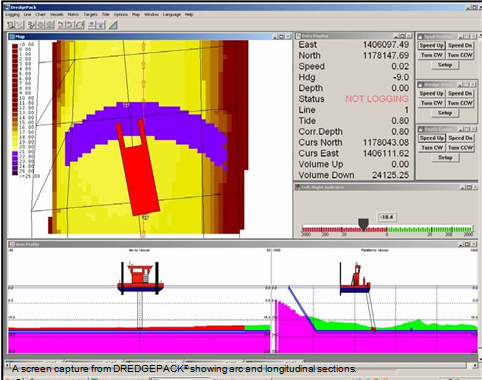Click the NOT LOGGING status text

(377, 99)
